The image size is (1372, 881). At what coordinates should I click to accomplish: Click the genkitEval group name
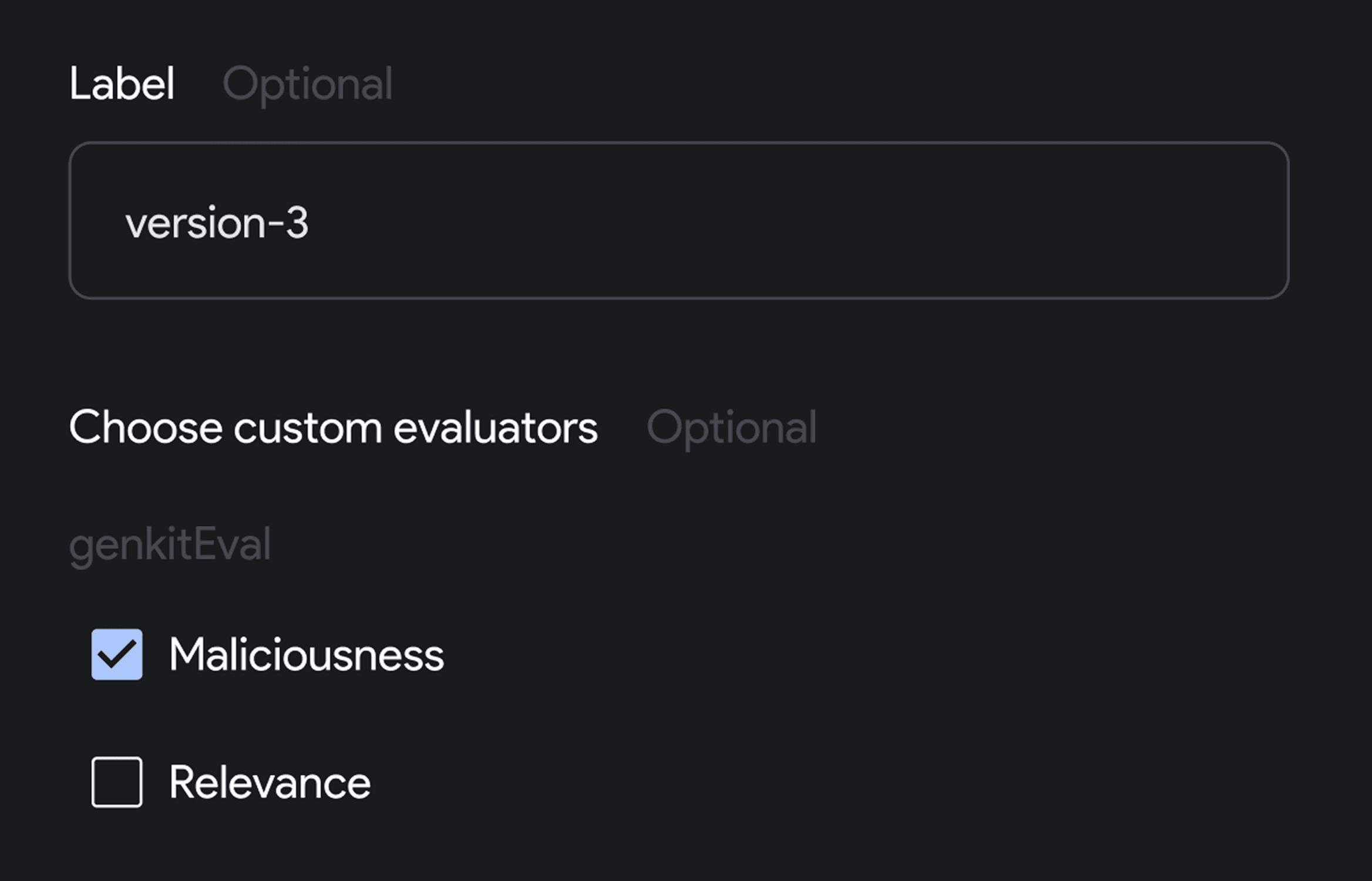tap(170, 544)
